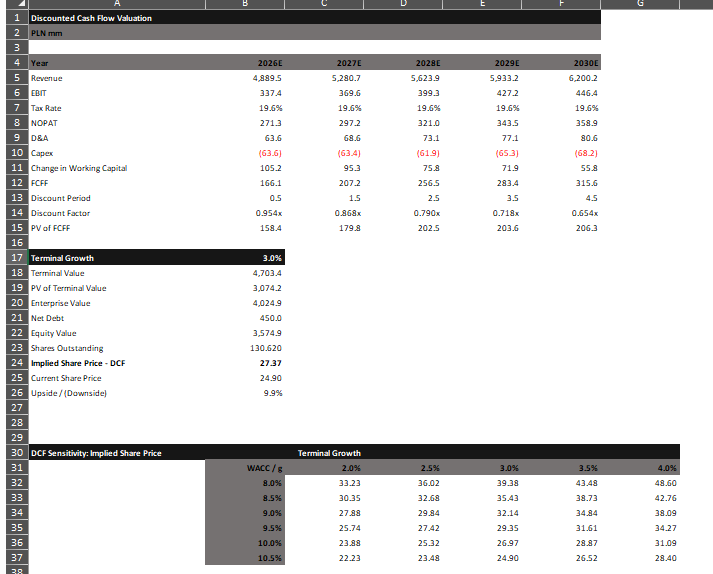The image size is (713, 574).
Task: Select FCFF value 166.1
Action: click(x=271, y=183)
